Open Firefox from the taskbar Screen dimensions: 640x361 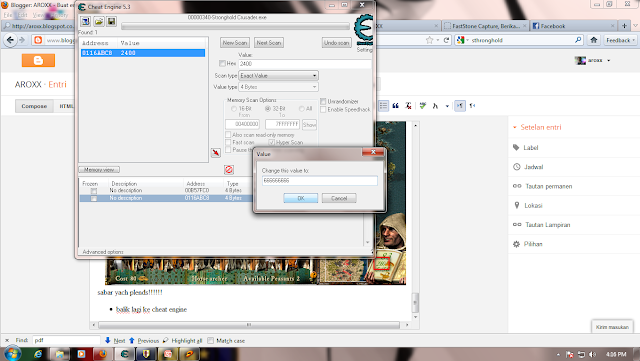coord(102,354)
